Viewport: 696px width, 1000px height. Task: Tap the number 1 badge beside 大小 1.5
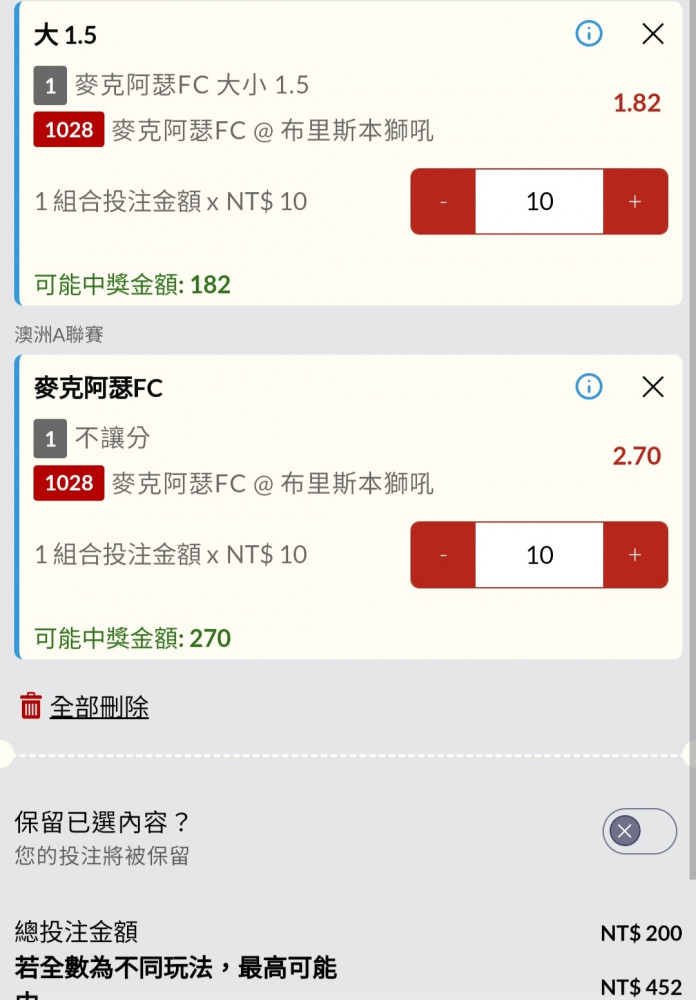pyautogui.click(x=50, y=86)
